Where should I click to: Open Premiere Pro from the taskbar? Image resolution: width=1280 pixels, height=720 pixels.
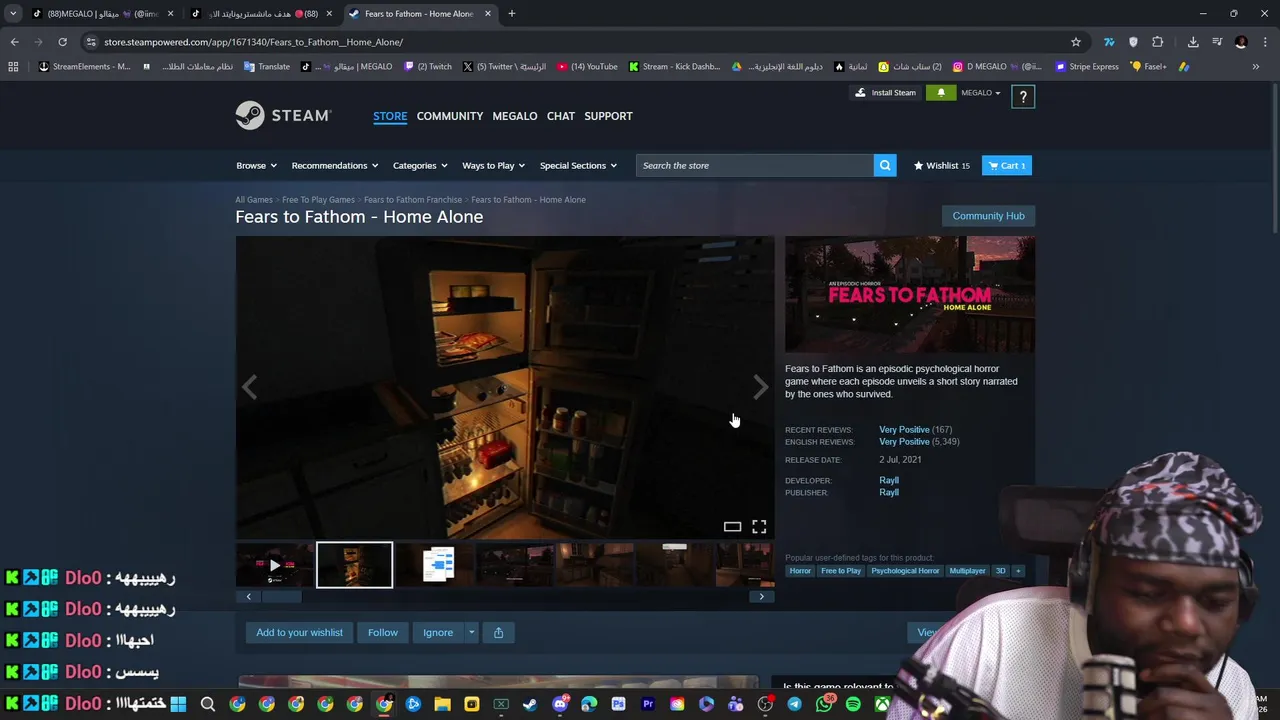click(x=648, y=704)
